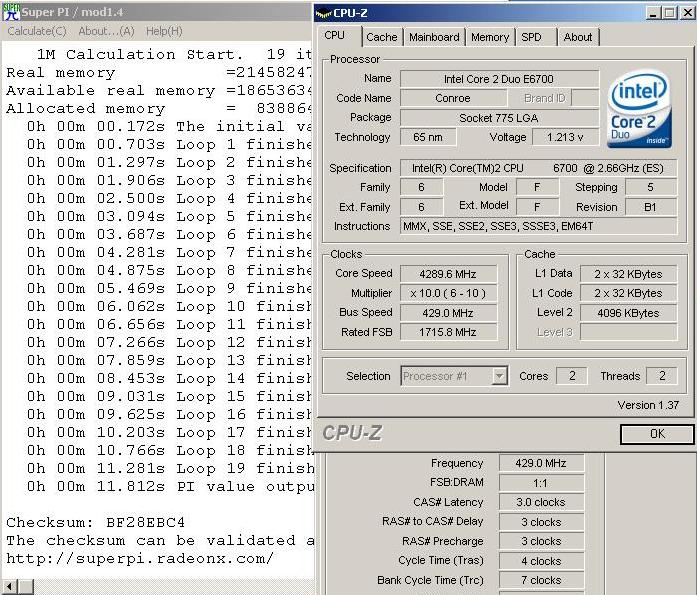Maximize the CPU-Z window

click(669, 12)
